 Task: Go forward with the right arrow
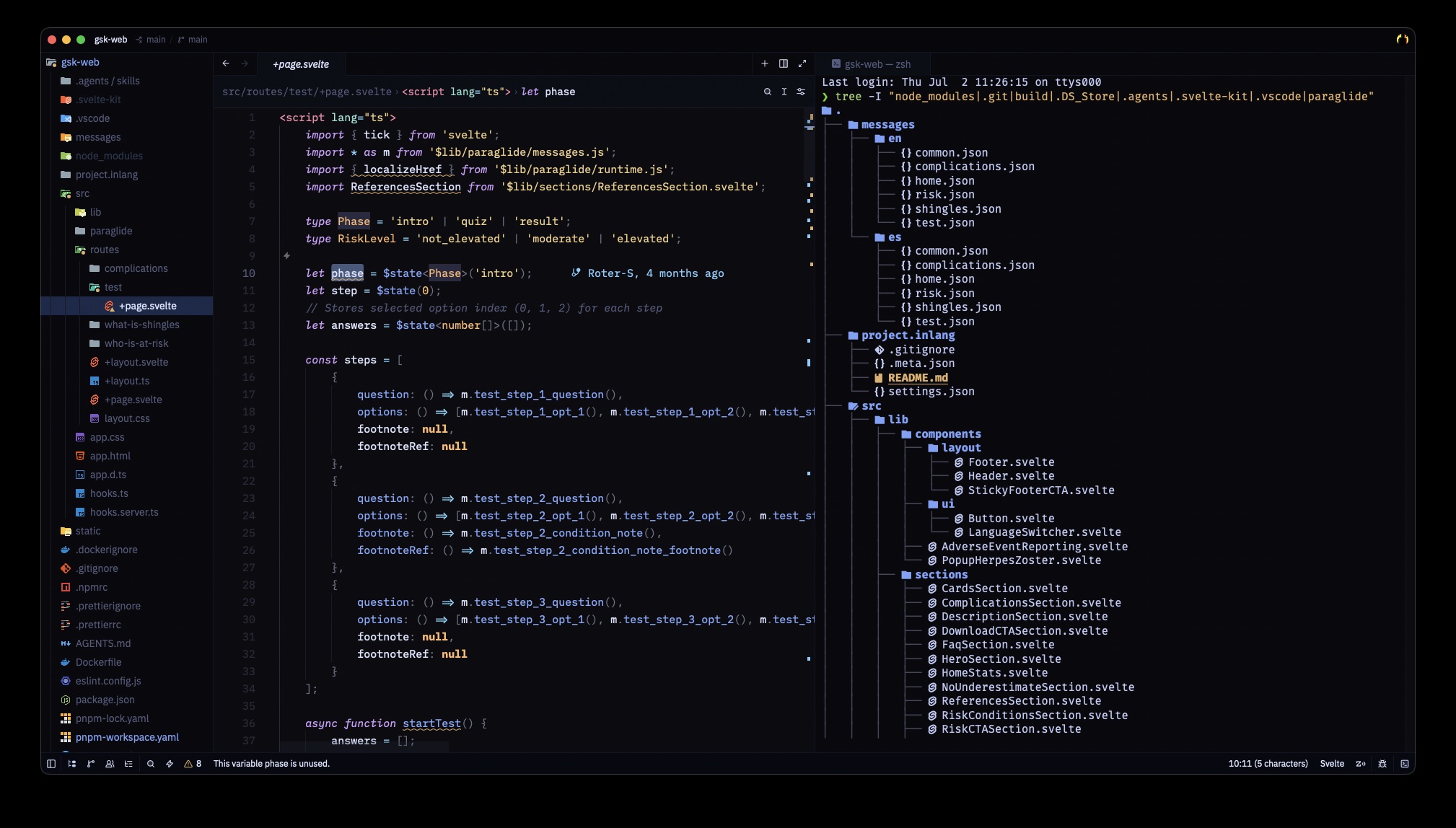[x=245, y=63]
